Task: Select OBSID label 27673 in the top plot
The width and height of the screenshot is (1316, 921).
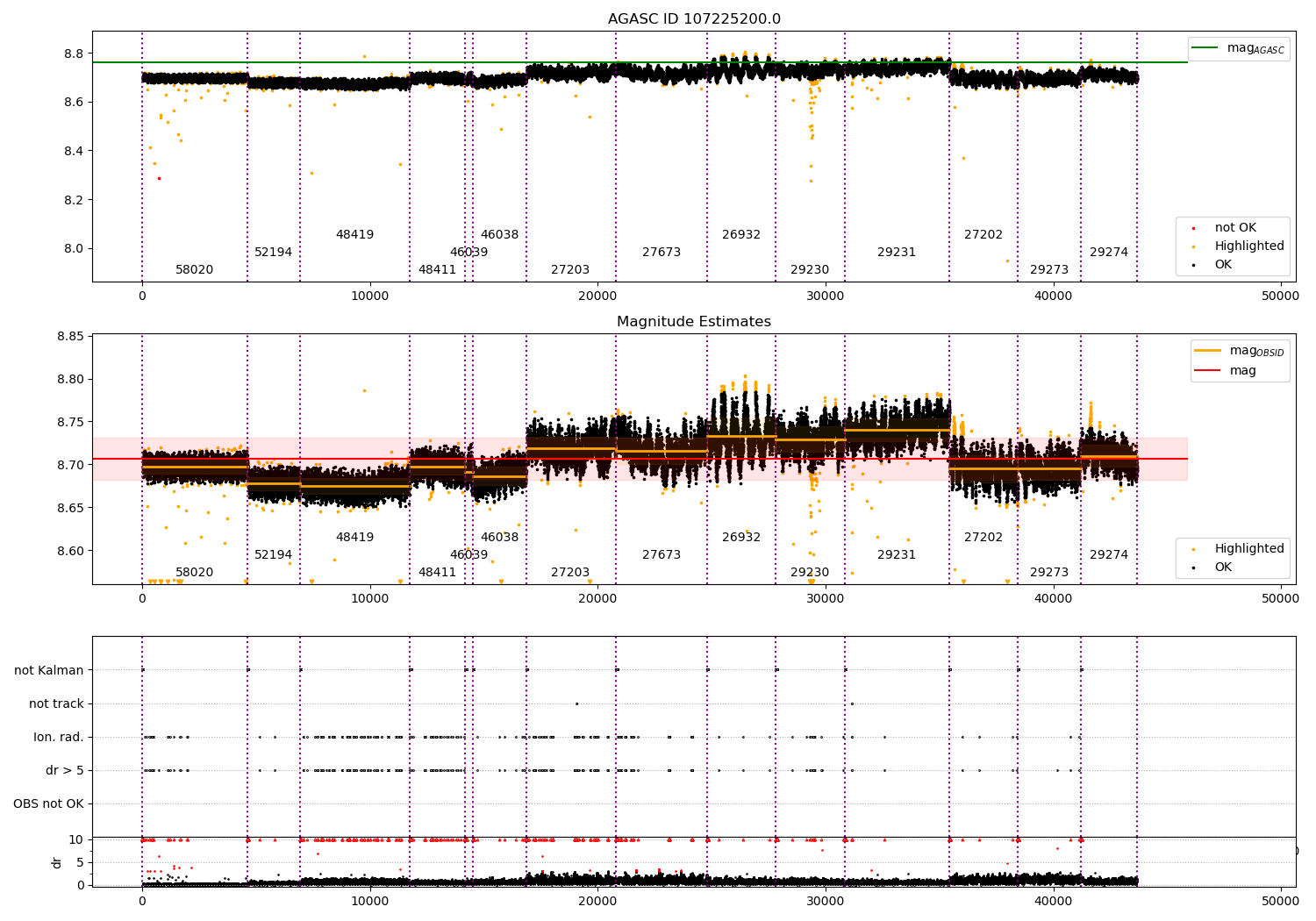Action: click(662, 253)
